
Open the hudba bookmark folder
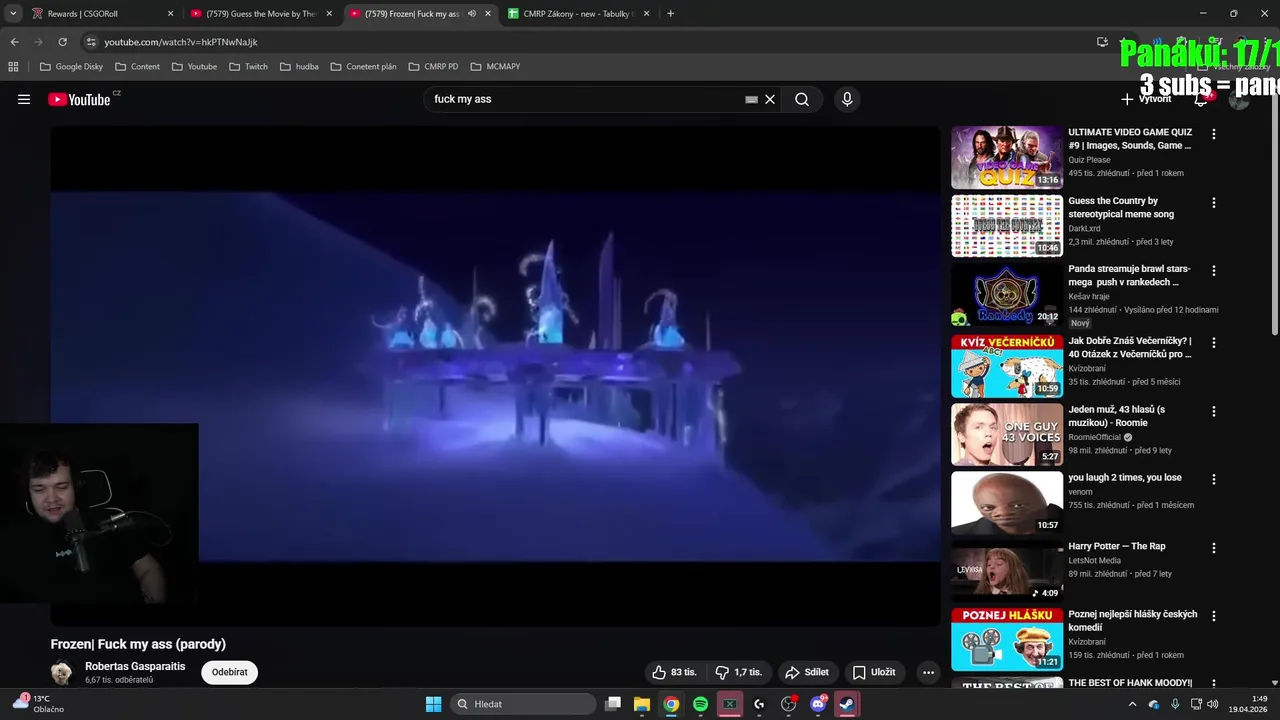[x=299, y=66]
